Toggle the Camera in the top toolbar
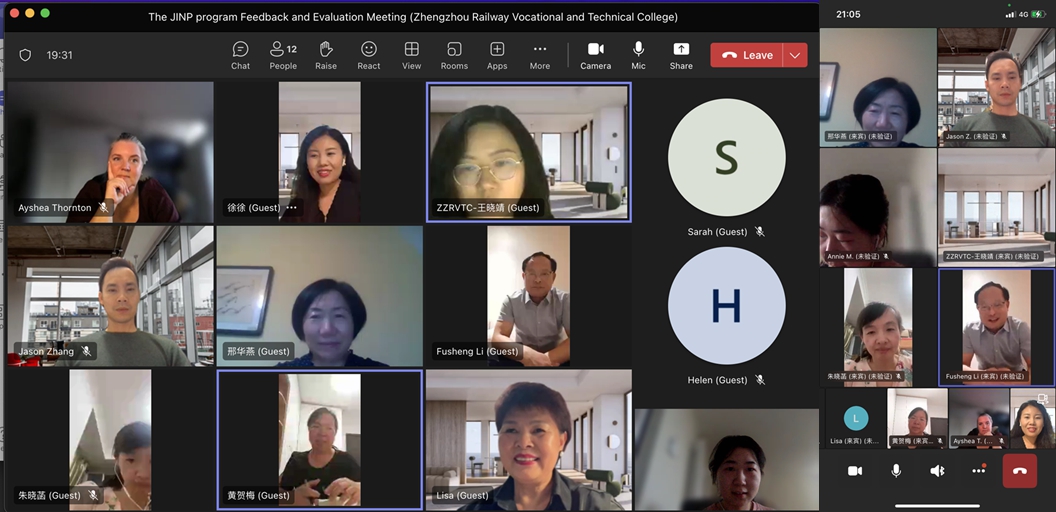 pyautogui.click(x=595, y=55)
